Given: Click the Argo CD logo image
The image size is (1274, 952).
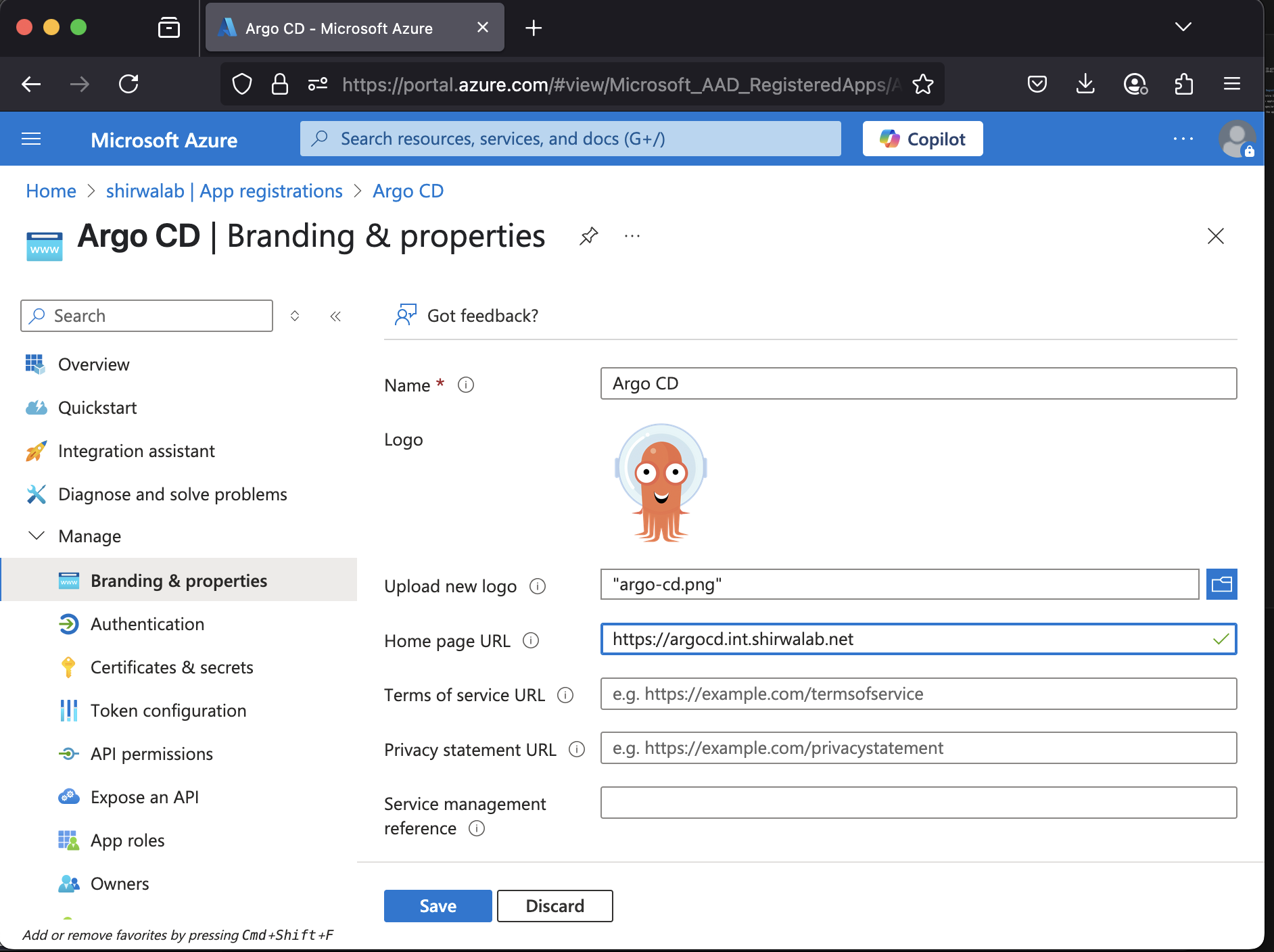Looking at the screenshot, I should tap(661, 483).
